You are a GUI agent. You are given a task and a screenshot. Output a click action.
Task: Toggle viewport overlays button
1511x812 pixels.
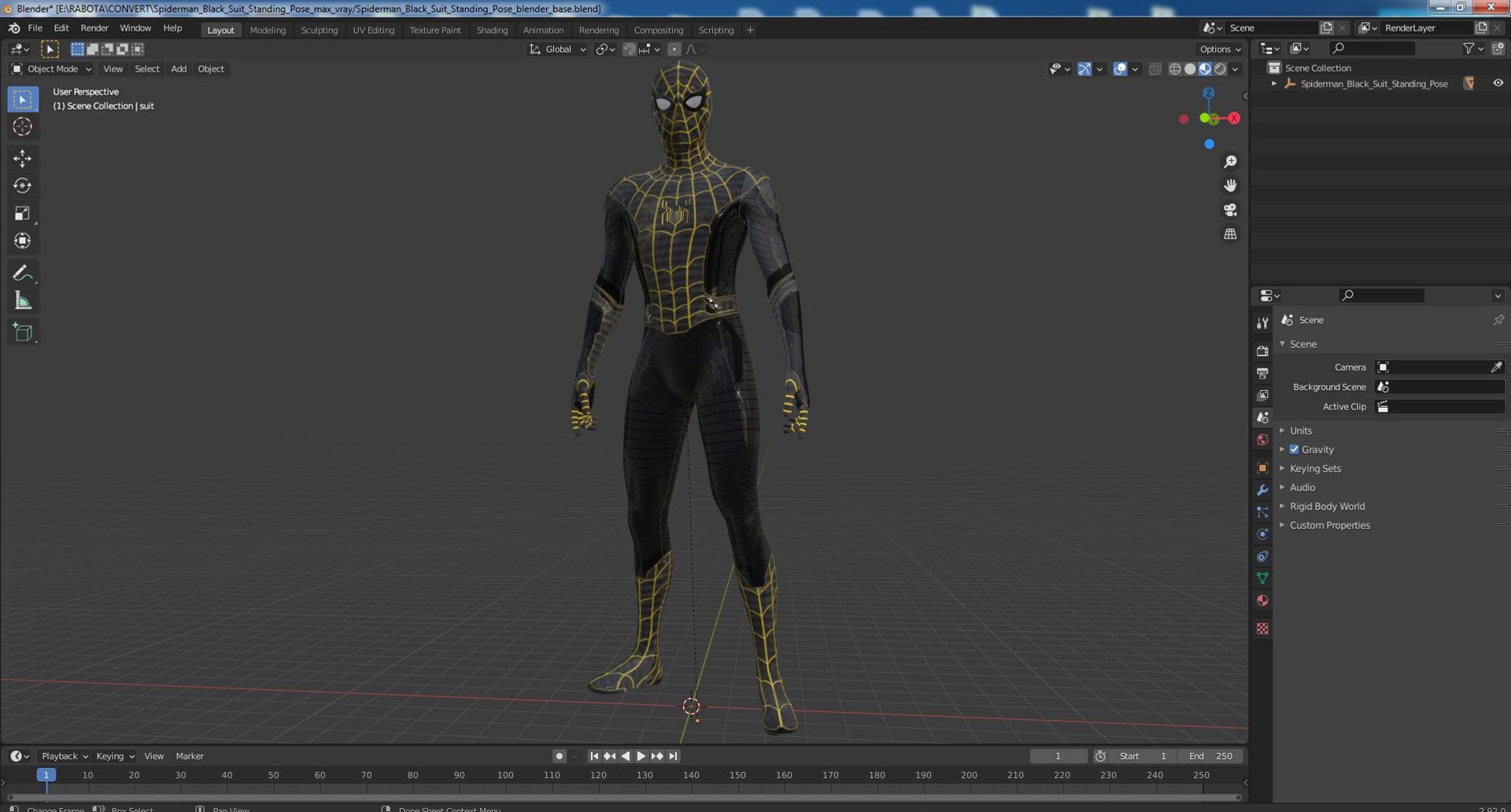(x=1120, y=69)
